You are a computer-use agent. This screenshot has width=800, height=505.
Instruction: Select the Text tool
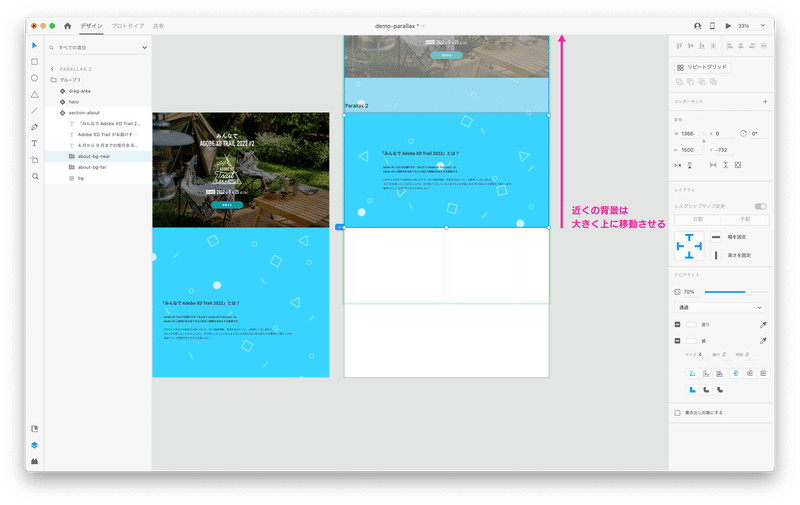pyautogui.click(x=34, y=143)
